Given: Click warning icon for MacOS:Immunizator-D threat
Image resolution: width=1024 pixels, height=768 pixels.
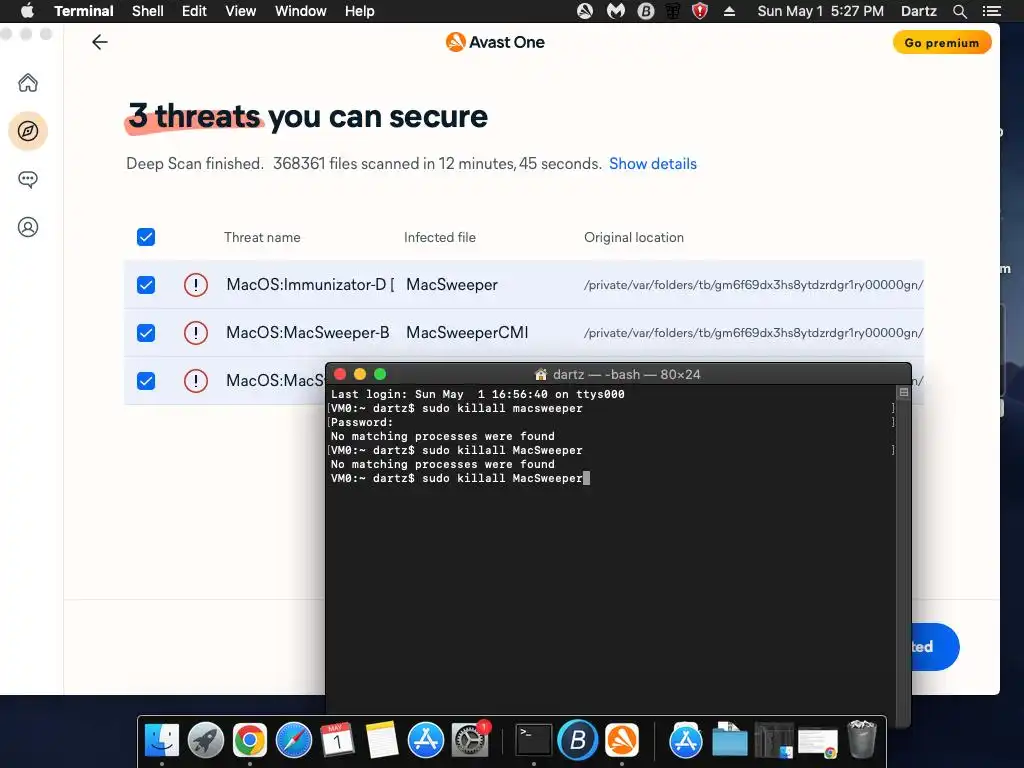Looking at the screenshot, I should 195,285.
